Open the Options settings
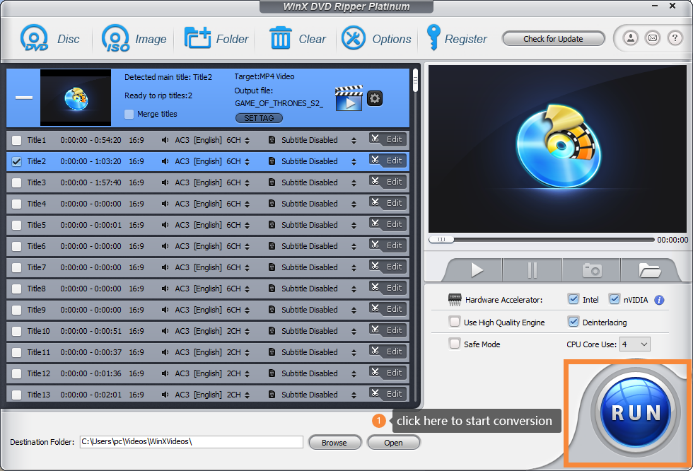Screen dimensions: 693x471 [x=376, y=38]
